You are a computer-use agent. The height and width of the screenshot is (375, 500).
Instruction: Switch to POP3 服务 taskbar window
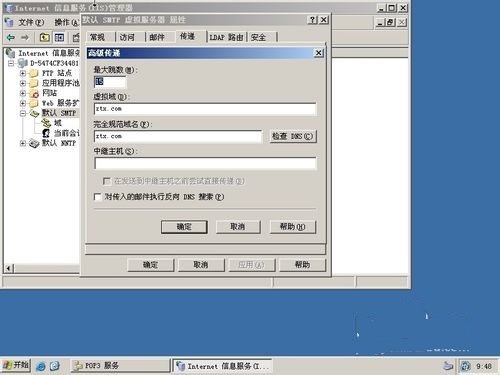tap(121, 366)
